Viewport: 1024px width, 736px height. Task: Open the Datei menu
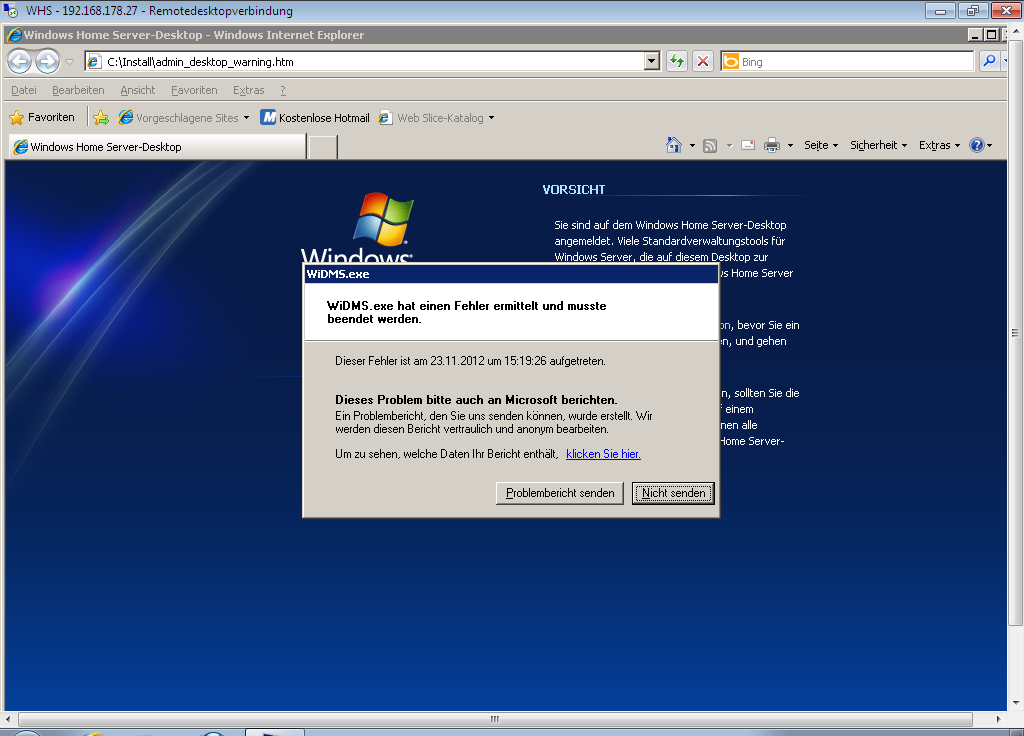click(24, 90)
